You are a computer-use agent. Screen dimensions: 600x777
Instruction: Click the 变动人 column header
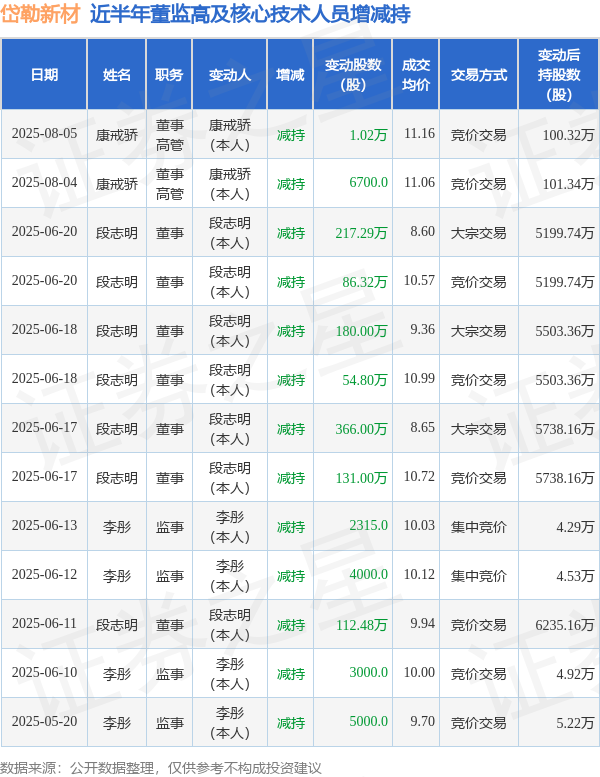click(x=230, y=75)
